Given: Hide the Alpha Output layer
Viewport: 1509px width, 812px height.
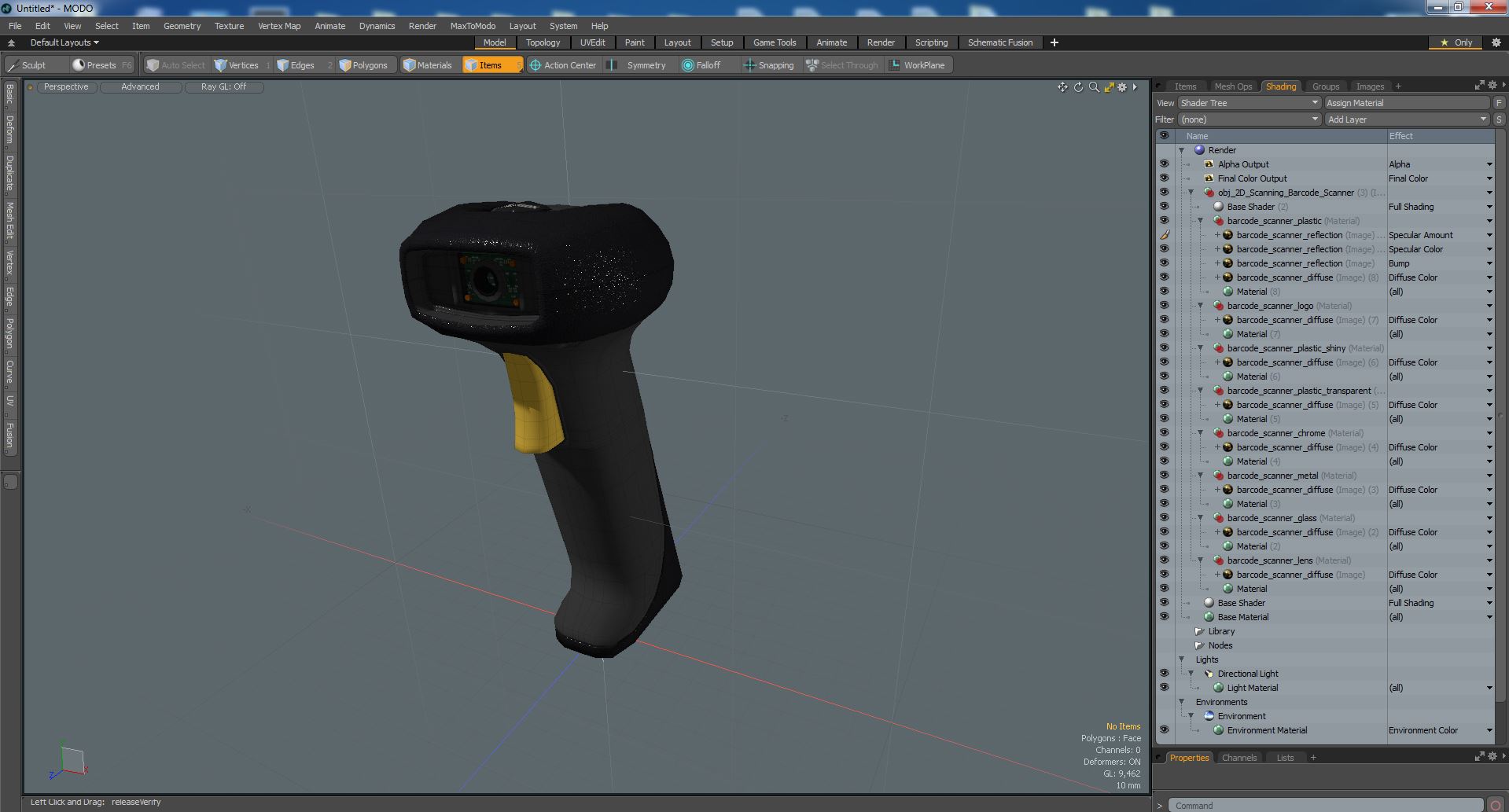Looking at the screenshot, I should [x=1164, y=164].
